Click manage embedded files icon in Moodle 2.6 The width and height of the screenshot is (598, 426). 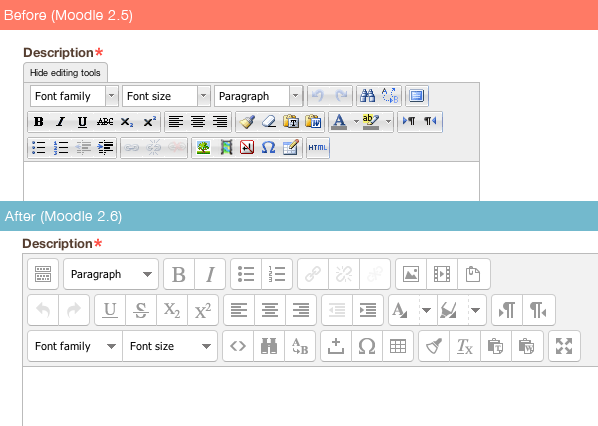pos(473,274)
